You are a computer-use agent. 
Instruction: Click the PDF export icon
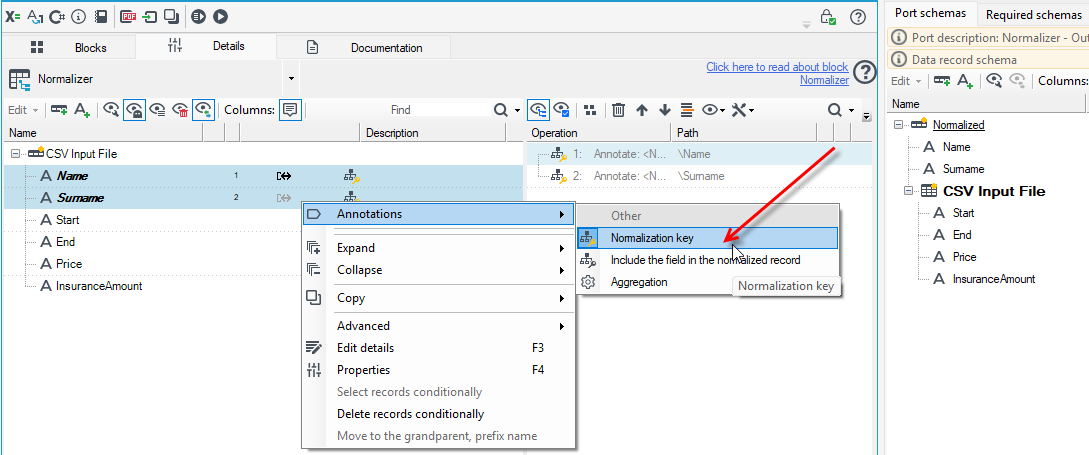click(x=128, y=17)
